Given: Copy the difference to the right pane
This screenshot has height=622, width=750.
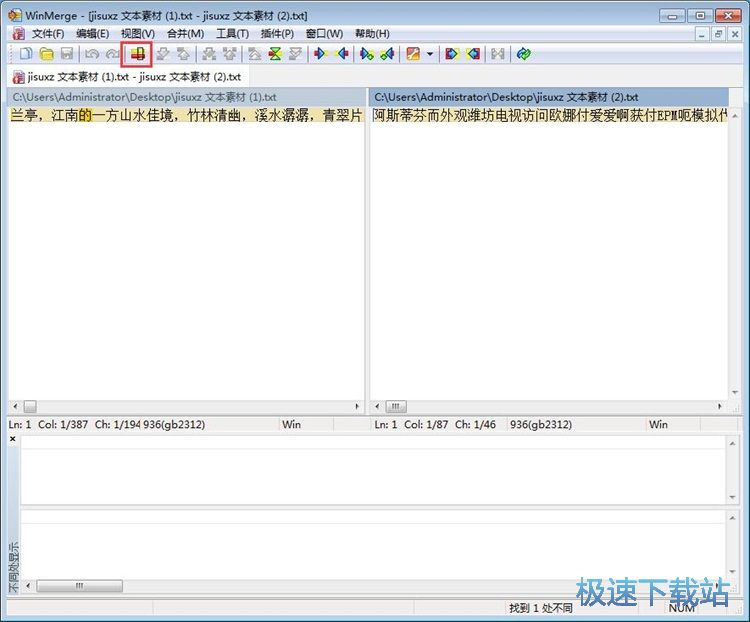Looking at the screenshot, I should pos(320,54).
